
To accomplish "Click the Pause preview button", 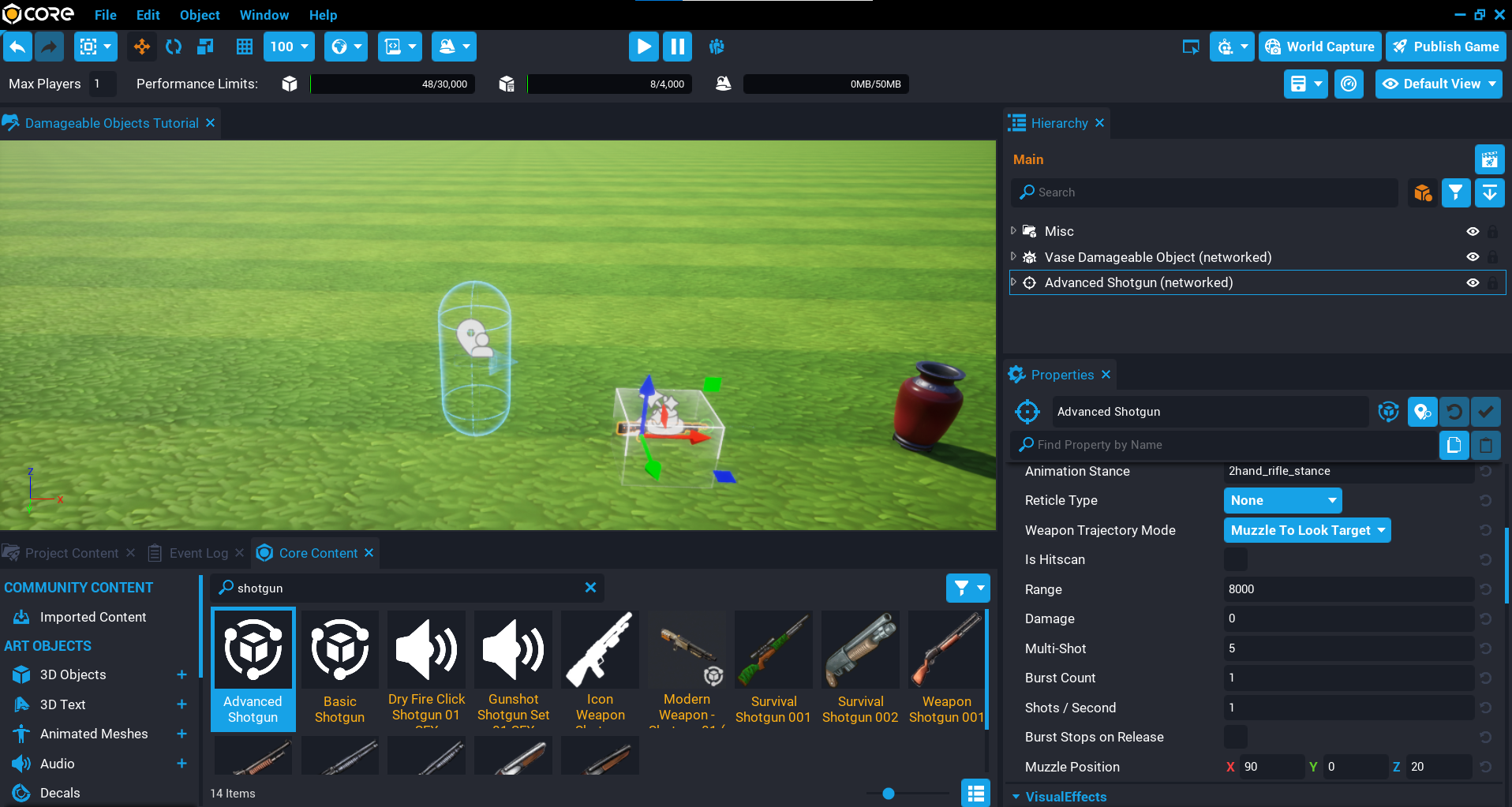I will [x=677, y=47].
